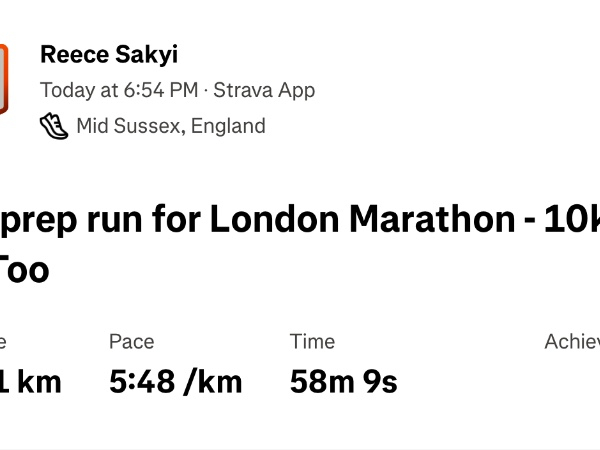Select the 58m 9s time value

pyautogui.click(x=343, y=381)
